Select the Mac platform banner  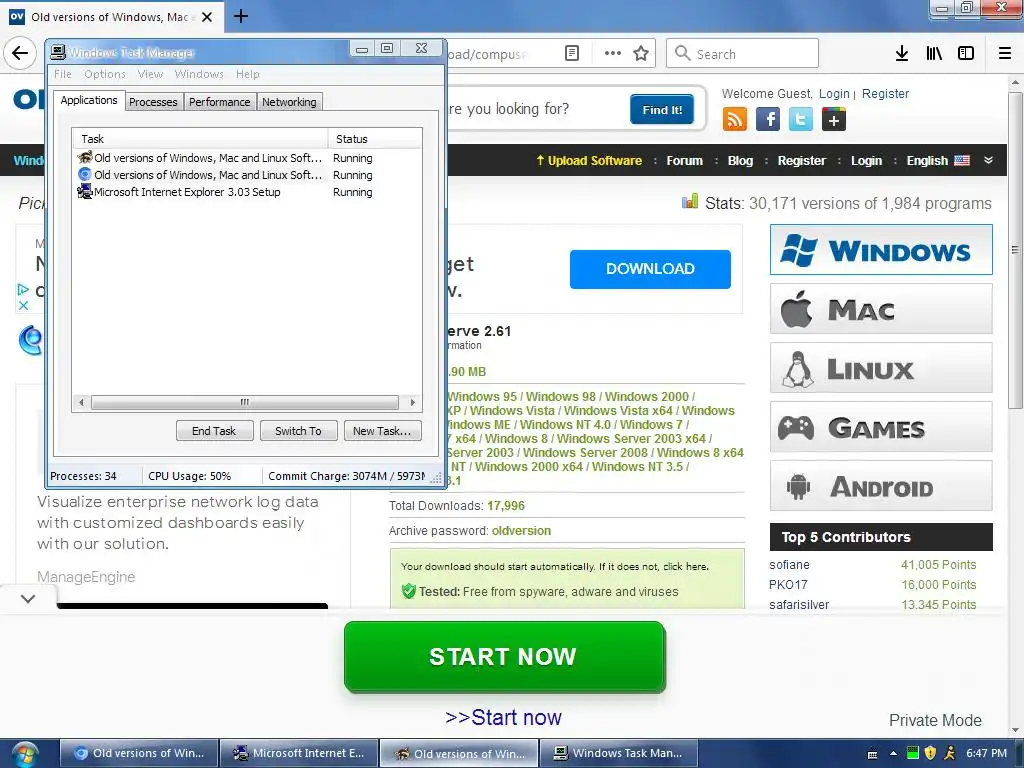pyautogui.click(x=881, y=309)
